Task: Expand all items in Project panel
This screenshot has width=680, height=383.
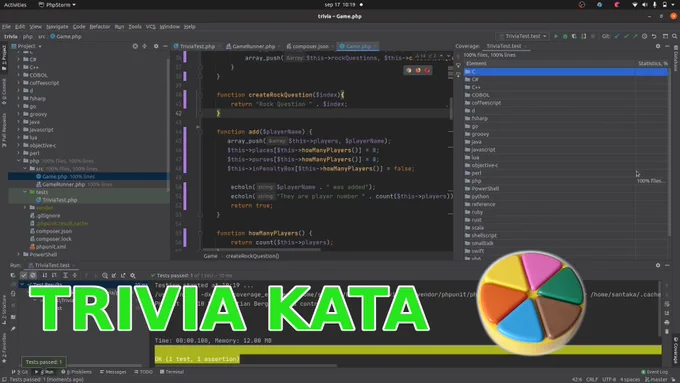Action: pyautogui.click(x=144, y=46)
